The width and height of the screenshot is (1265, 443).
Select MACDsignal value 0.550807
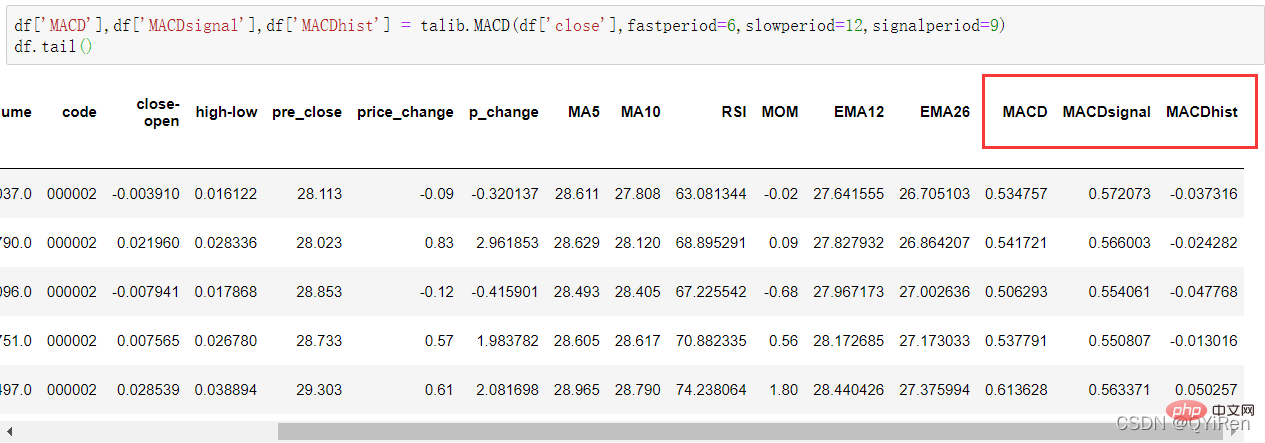(1119, 341)
